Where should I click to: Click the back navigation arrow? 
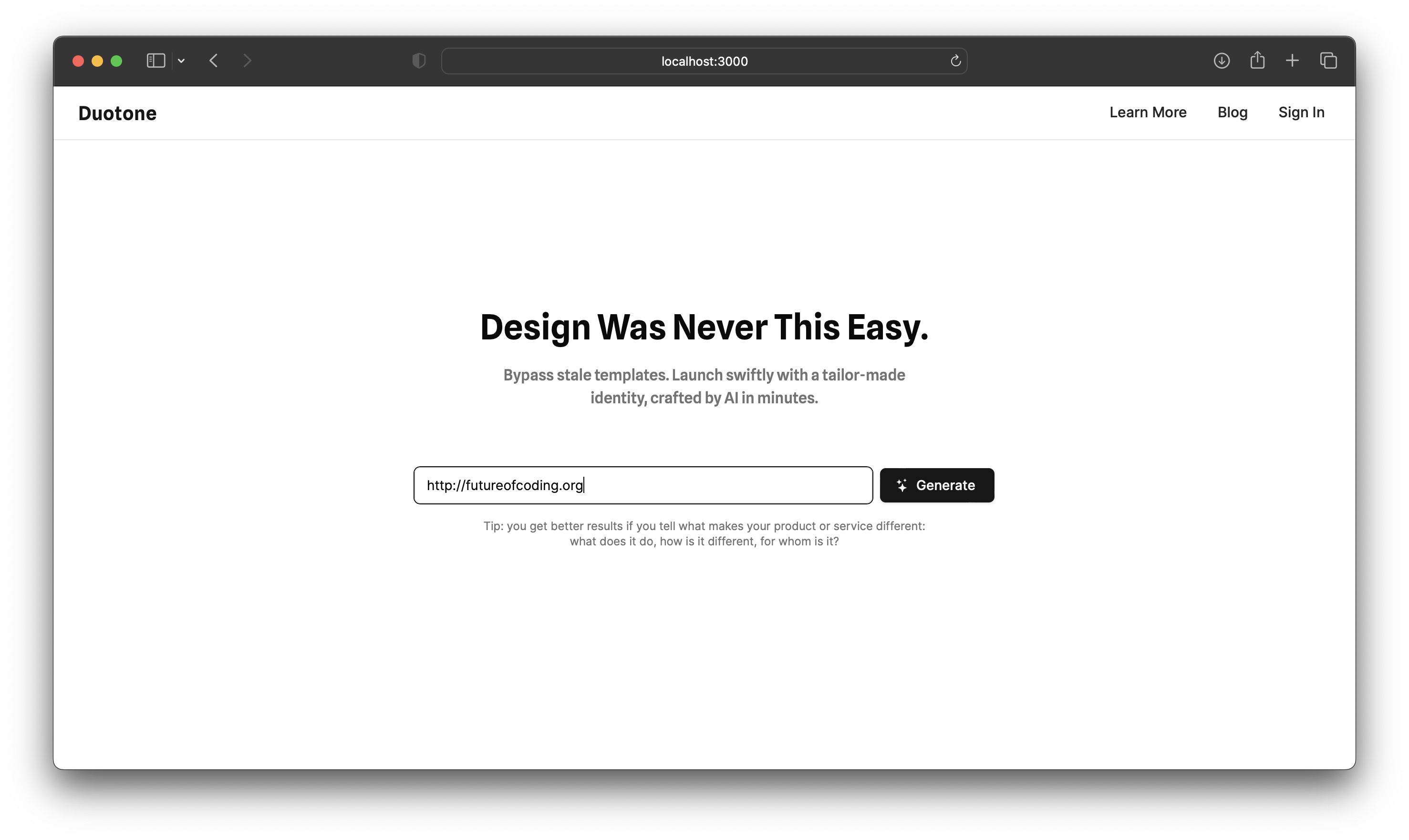[x=215, y=60]
